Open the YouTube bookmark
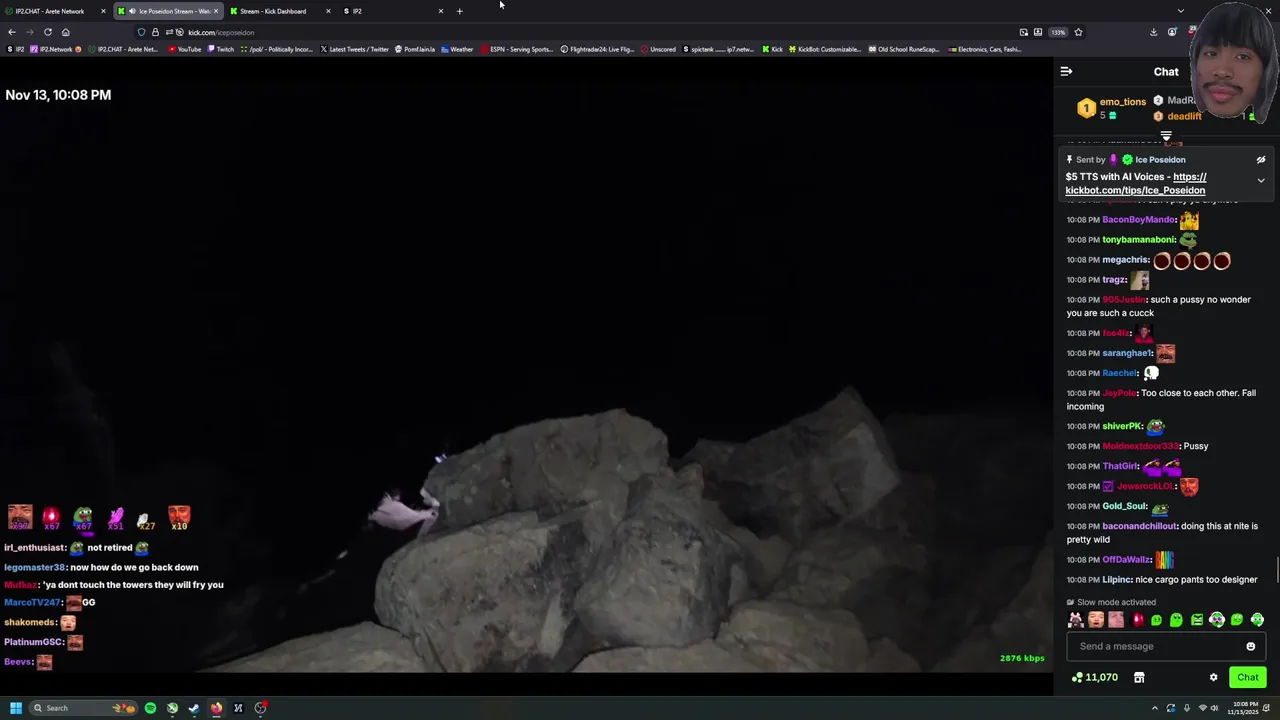This screenshot has height=720, width=1280. tap(184, 49)
